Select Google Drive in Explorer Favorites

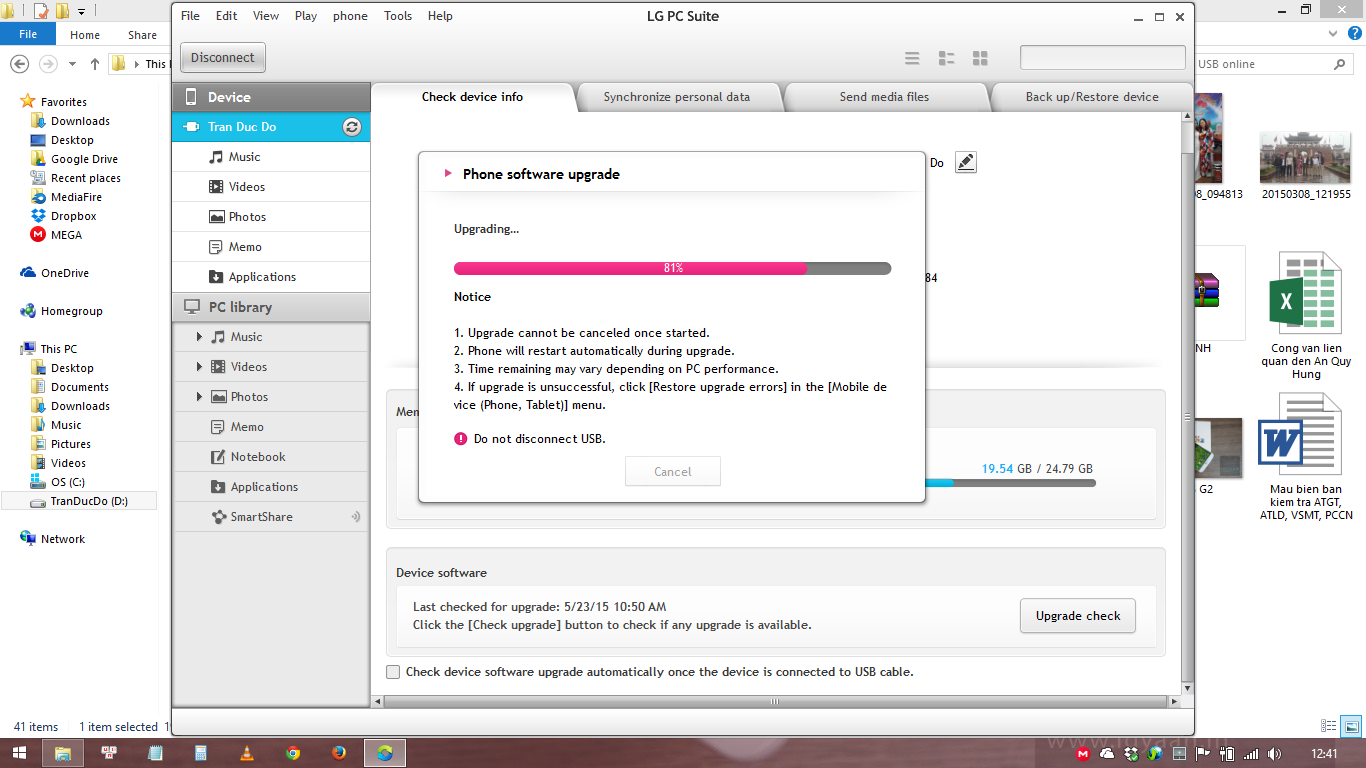[84, 159]
